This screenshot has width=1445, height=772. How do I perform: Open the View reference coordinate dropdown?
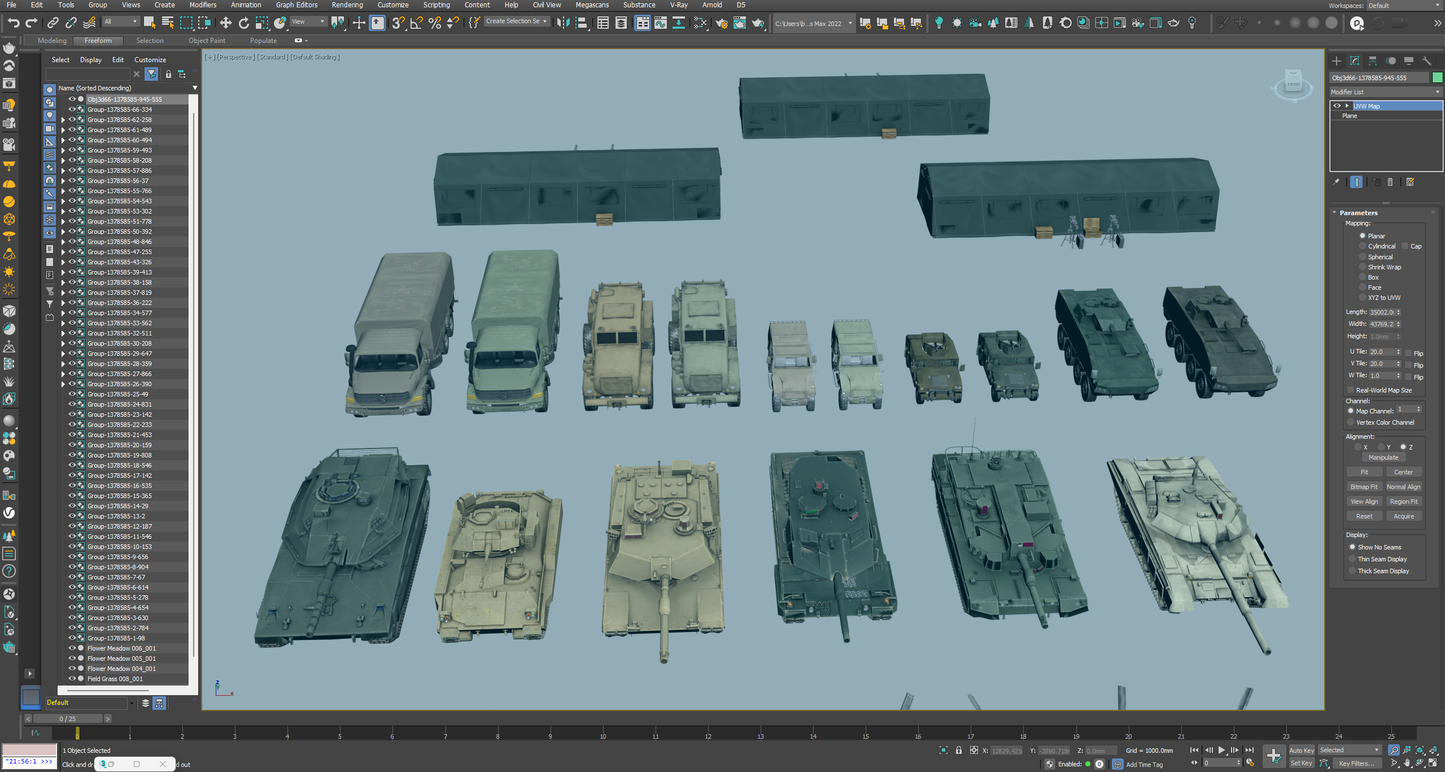[309, 22]
